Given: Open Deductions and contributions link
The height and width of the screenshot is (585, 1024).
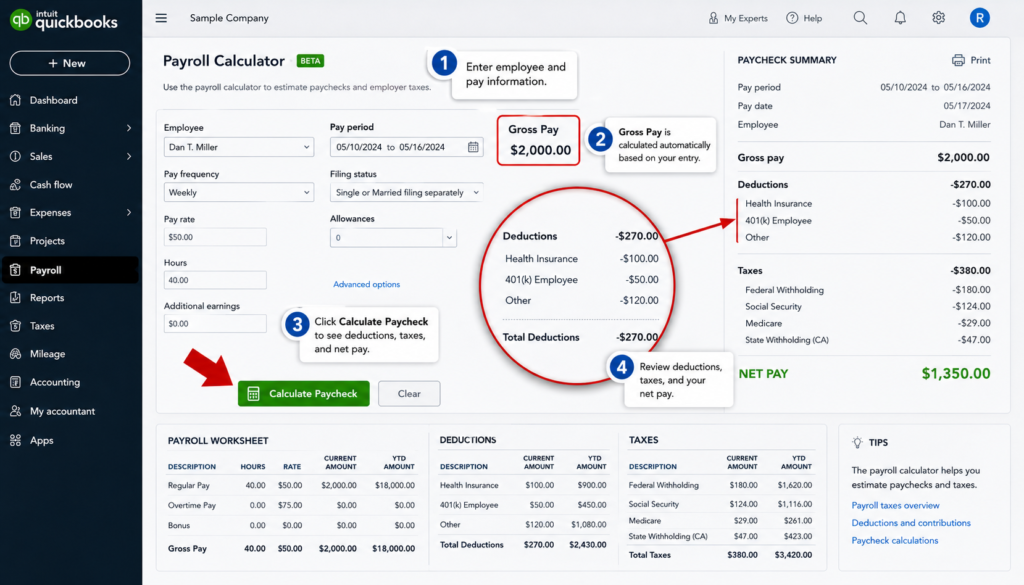Looking at the screenshot, I should click(x=911, y=523).
